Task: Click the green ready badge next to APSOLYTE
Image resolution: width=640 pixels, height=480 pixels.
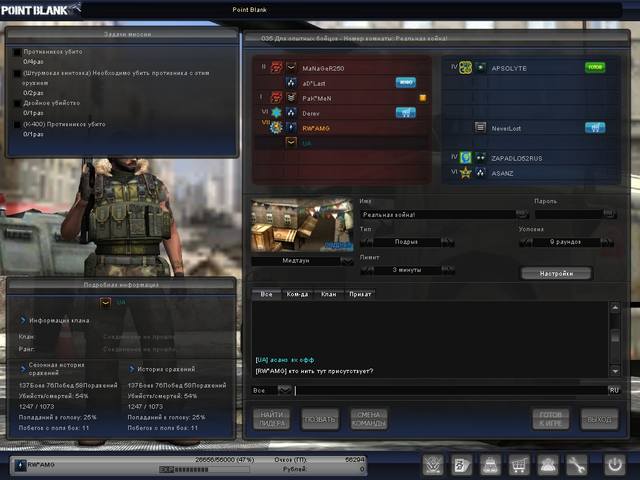Action: 595,67
